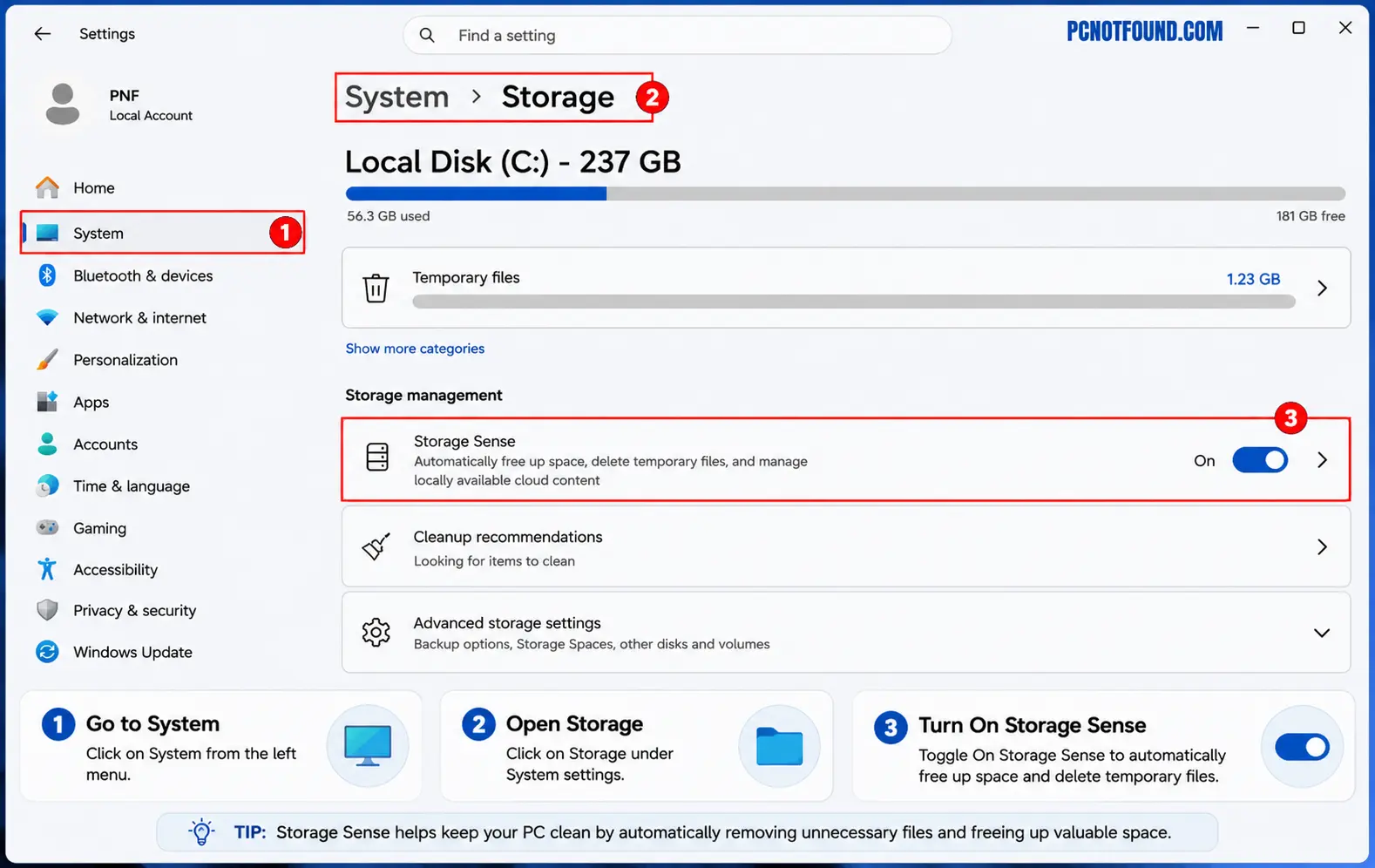This screenshot has width=1375, height=868.
Task: Click the Temporary files usage bar
Action: (x=854, y=302)
